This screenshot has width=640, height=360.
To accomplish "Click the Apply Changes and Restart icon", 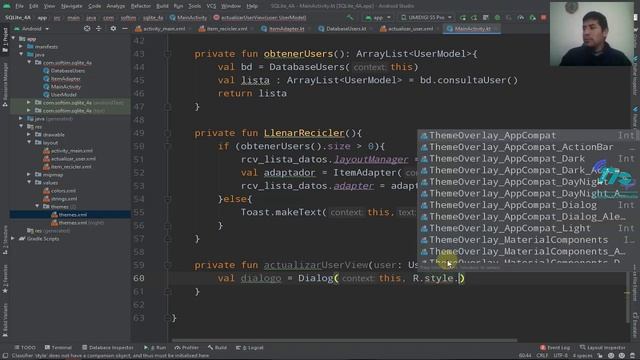I will pyautogui.click(x=474, y=18).
